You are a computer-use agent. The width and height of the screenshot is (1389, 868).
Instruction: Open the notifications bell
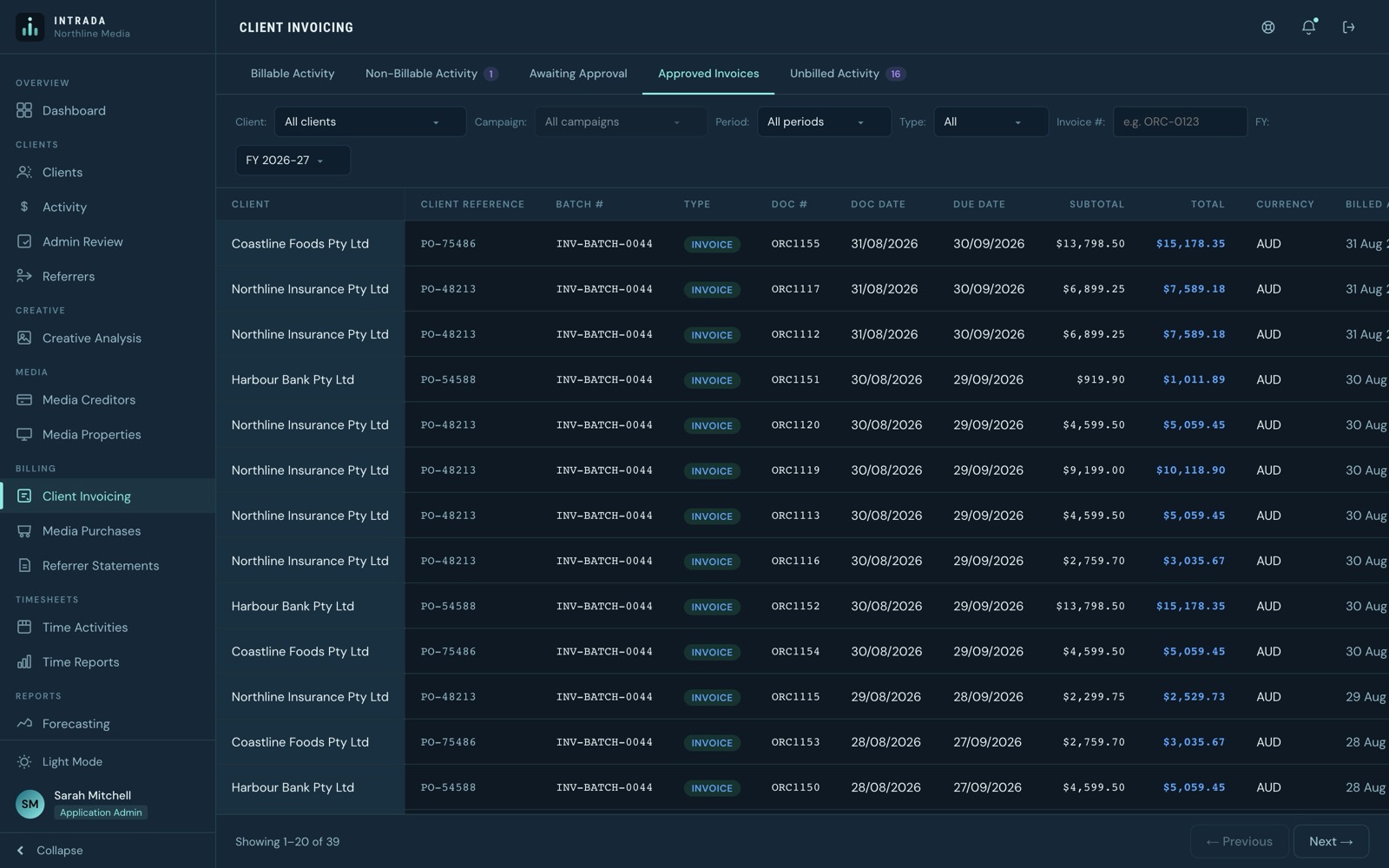click(1308, 27)
